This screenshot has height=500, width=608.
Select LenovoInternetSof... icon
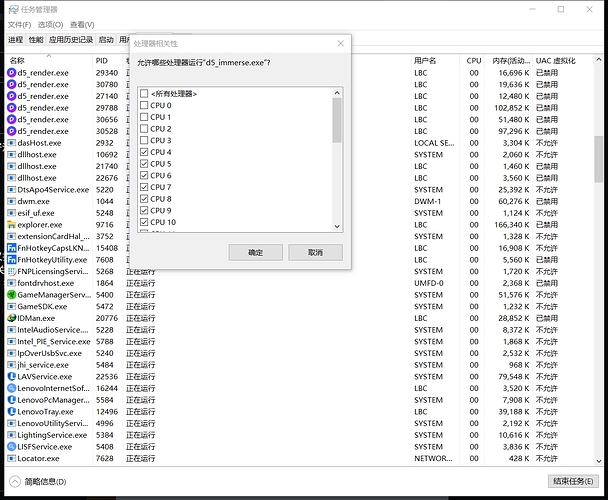point(12,388)
